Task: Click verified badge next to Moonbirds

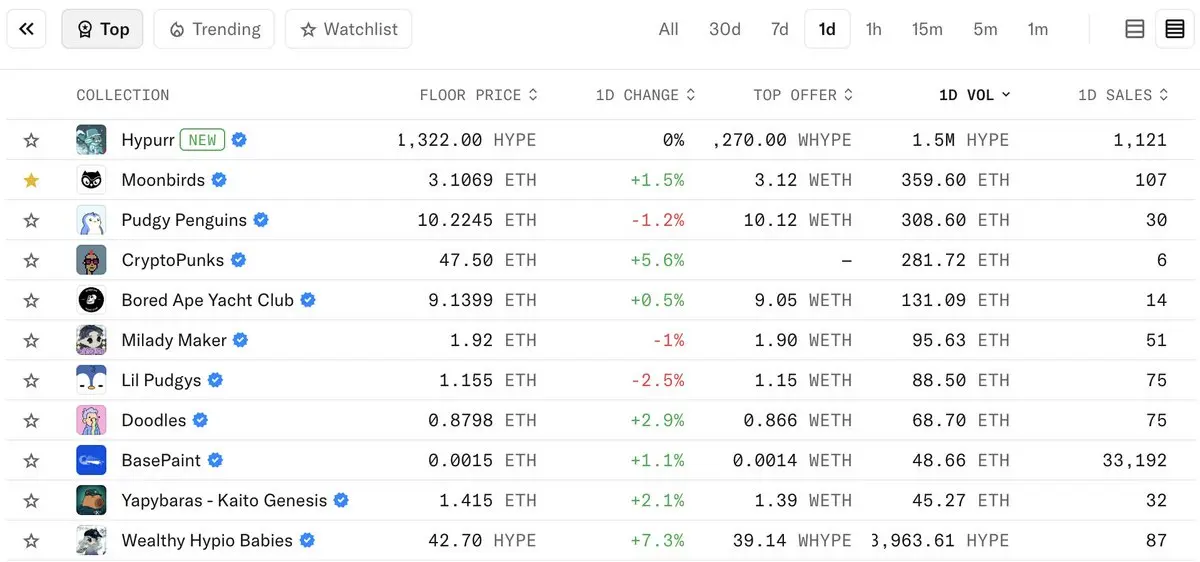Action: [x=219, y=180]
